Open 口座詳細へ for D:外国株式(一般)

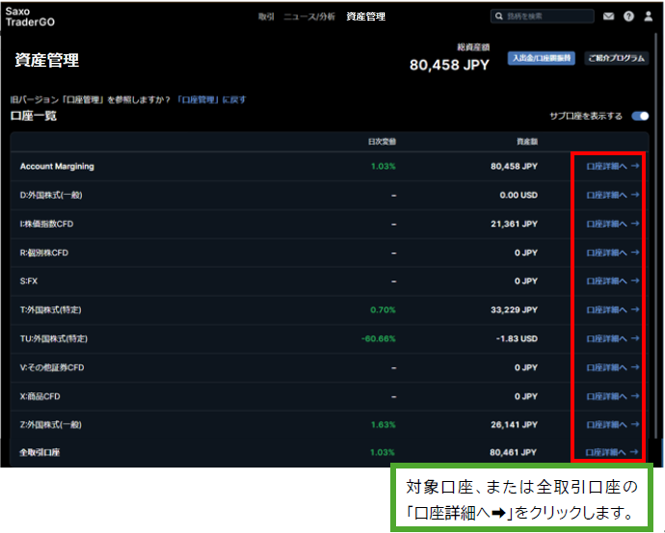coord(612,195)
